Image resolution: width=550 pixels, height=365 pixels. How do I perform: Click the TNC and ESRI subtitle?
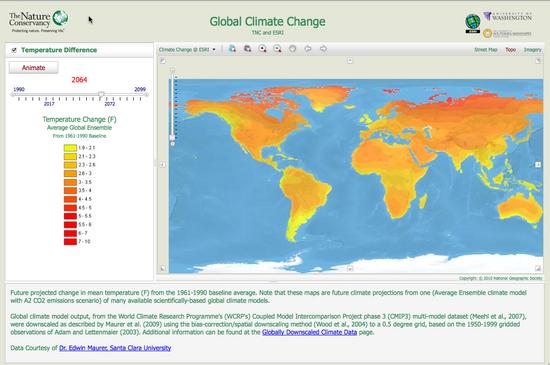(x=267, y=33)
